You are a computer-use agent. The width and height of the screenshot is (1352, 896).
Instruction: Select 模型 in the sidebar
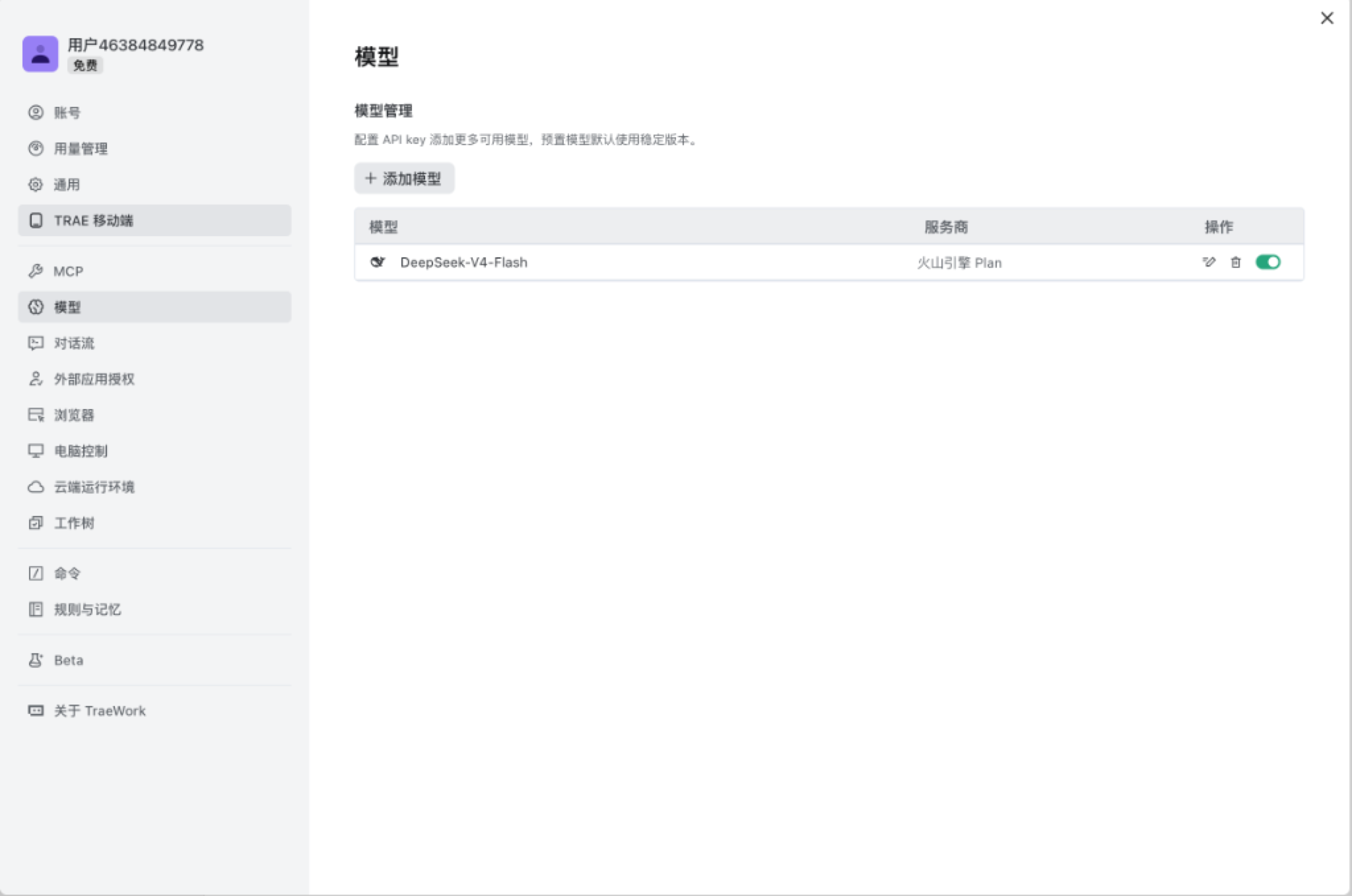click(x=154, y=307)
